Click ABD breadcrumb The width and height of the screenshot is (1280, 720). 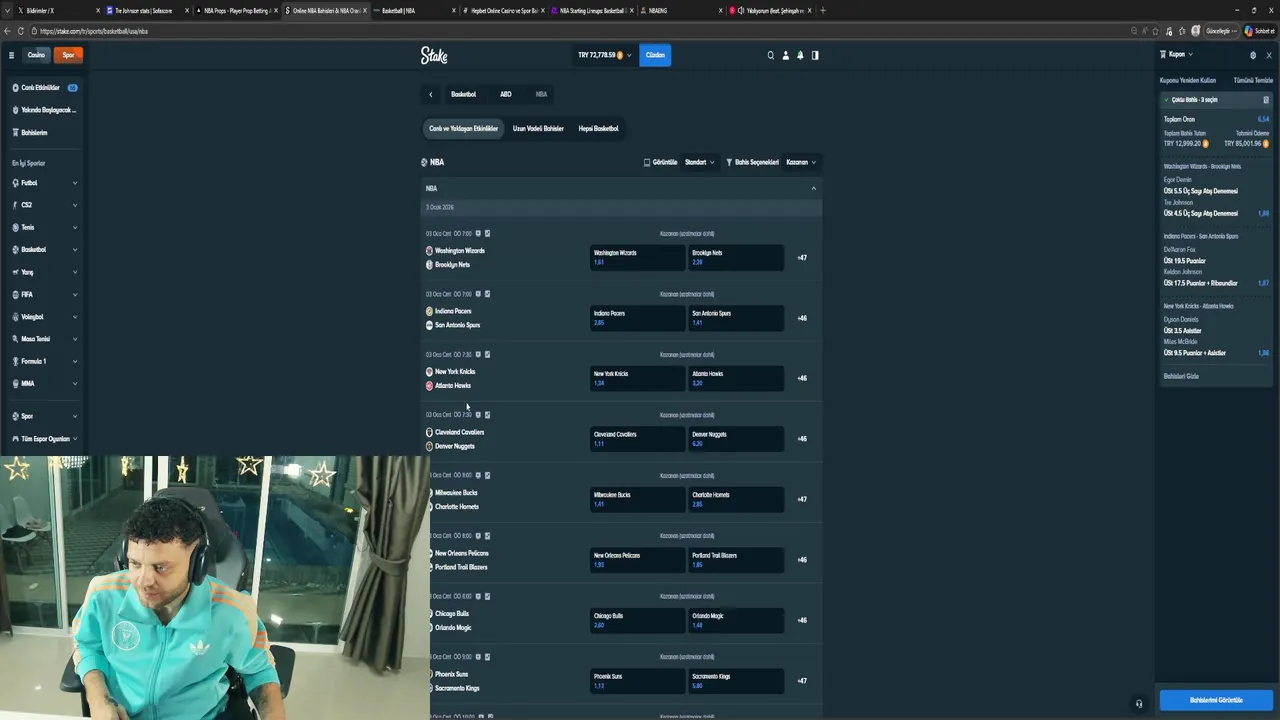pos(506,94)
